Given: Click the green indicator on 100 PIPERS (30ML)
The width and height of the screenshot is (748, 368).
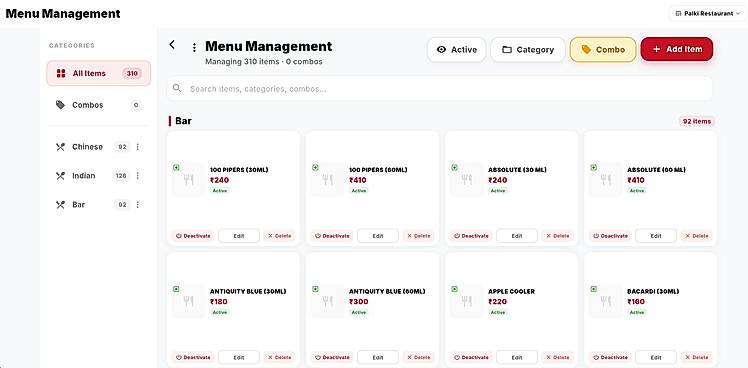Looking at the screenshot, I should (176, 168).
